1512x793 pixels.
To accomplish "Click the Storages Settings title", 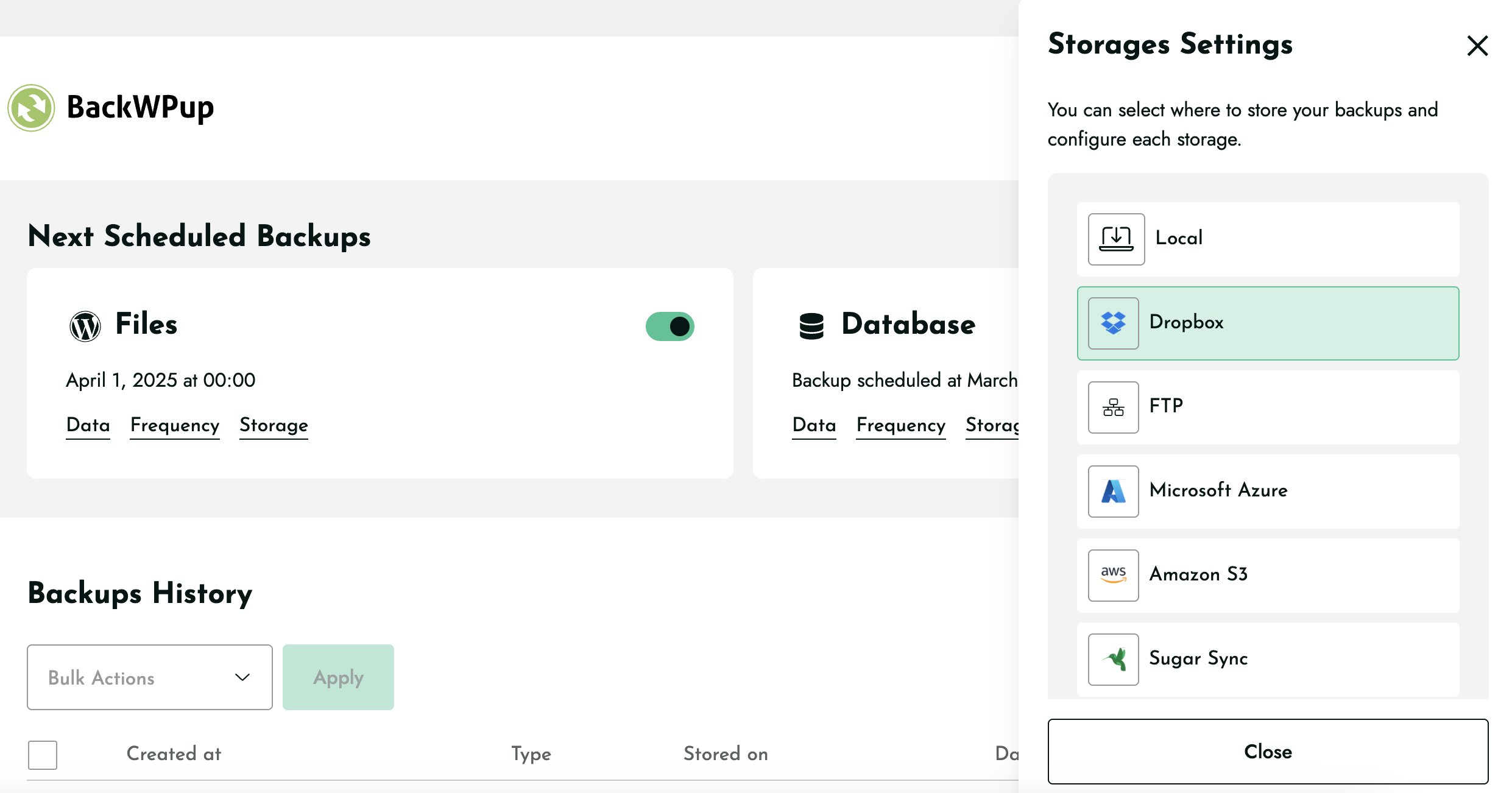I will pos(1170,45).
